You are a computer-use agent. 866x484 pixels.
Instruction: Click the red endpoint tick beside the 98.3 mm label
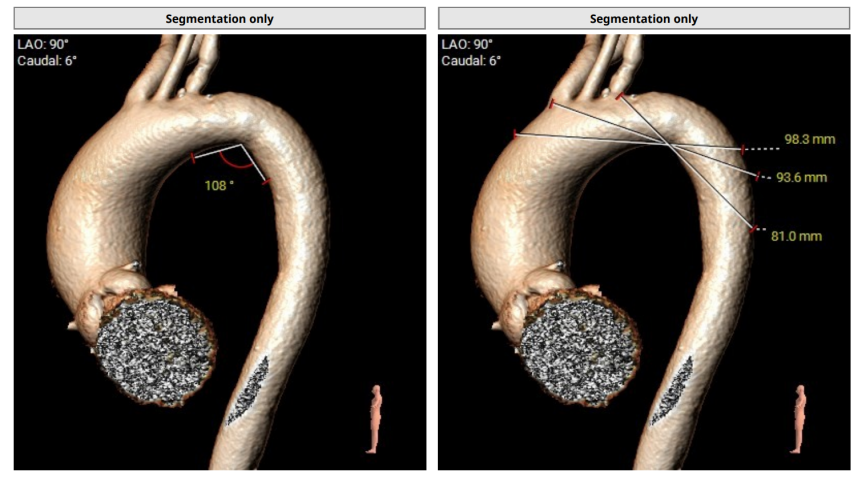tap(743, 150)
